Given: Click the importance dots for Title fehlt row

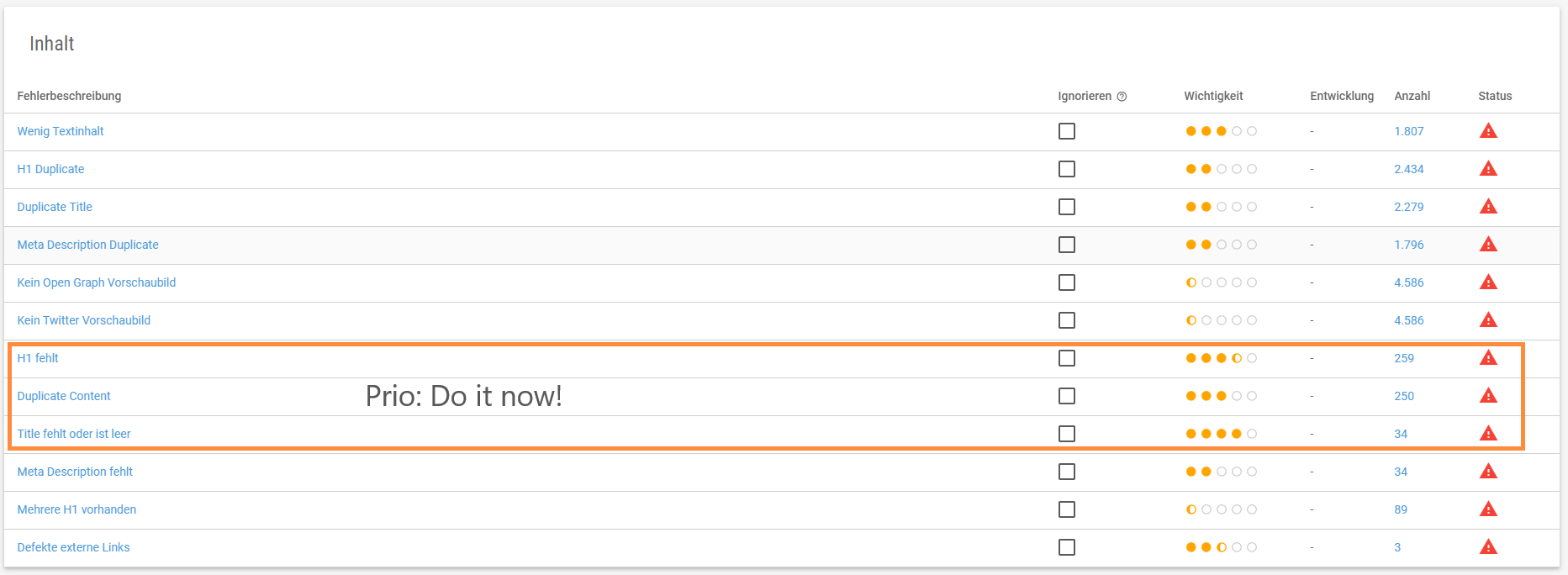Looking at the screenshot, I should [x=1221, y=434].
